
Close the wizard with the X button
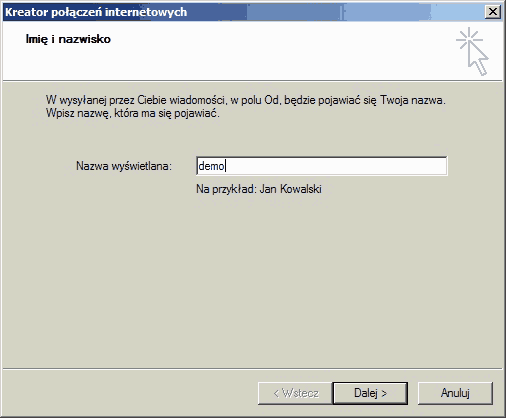tap(493, 12)
